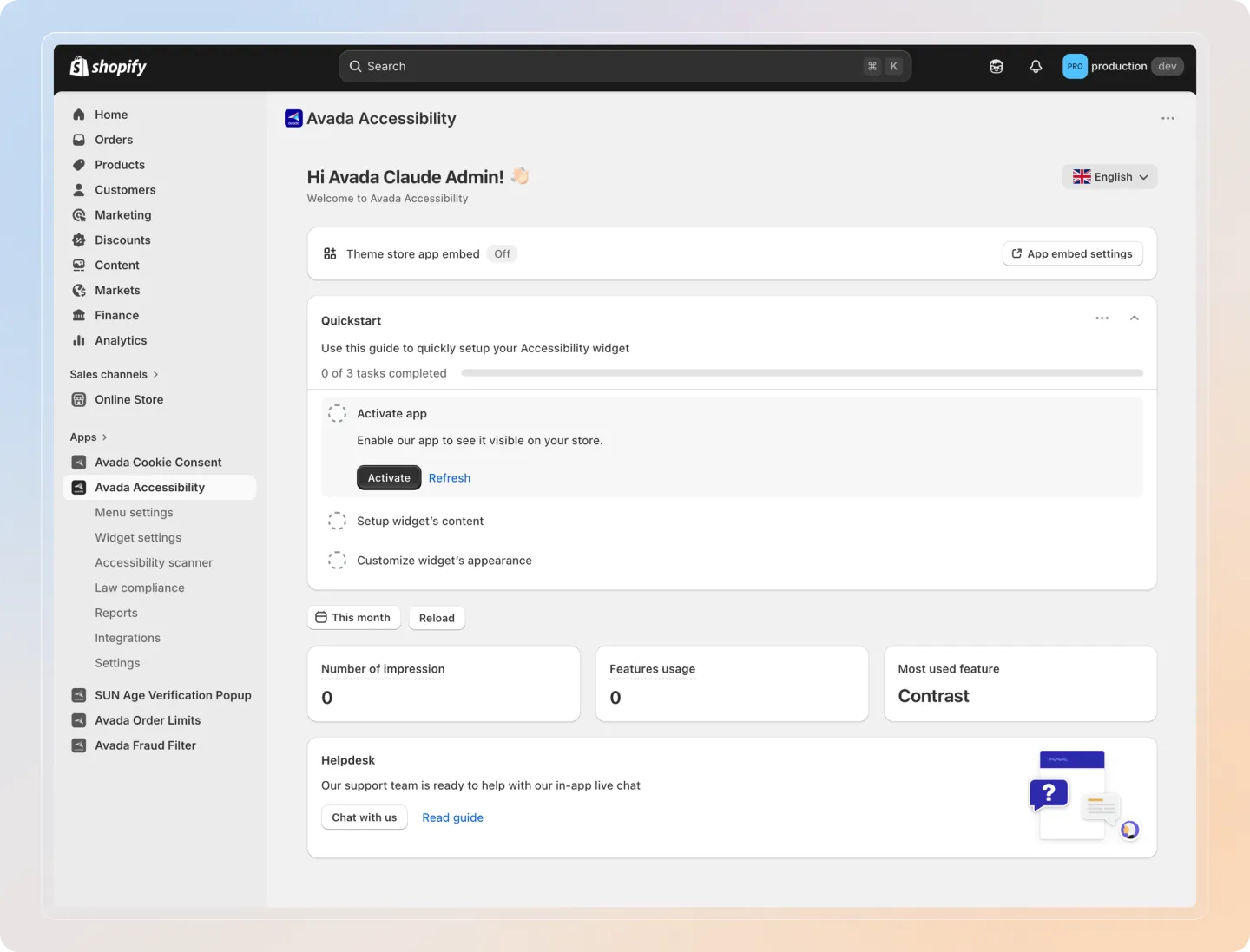
Task: Click the Activate button
Action: pos(389,478)
